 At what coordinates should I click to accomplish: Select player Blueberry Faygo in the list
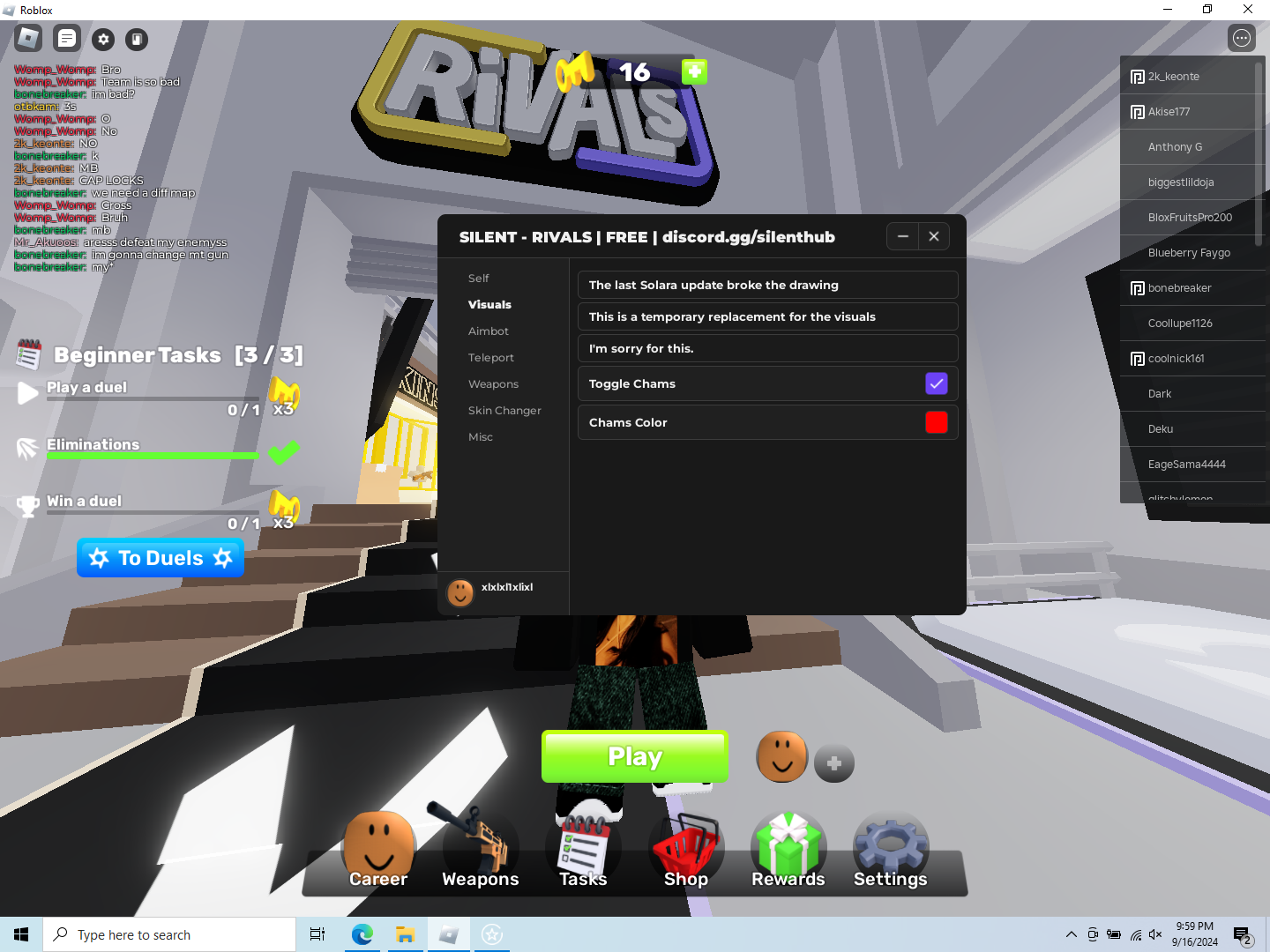(x=1192, y=253)
